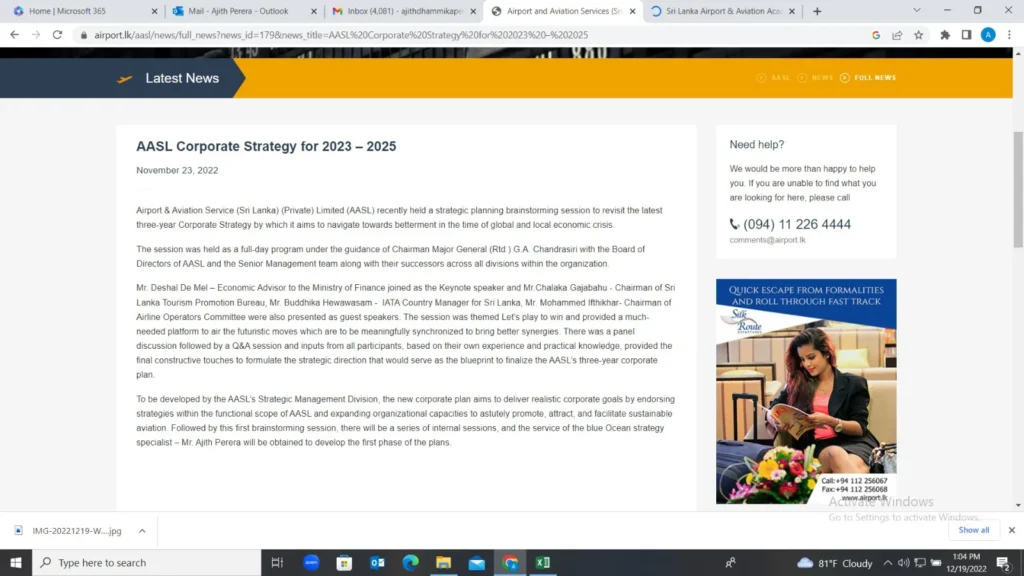Expand options for the downloaded IMG file
This screenshot has width=1024, height=576.
(142, 531)
